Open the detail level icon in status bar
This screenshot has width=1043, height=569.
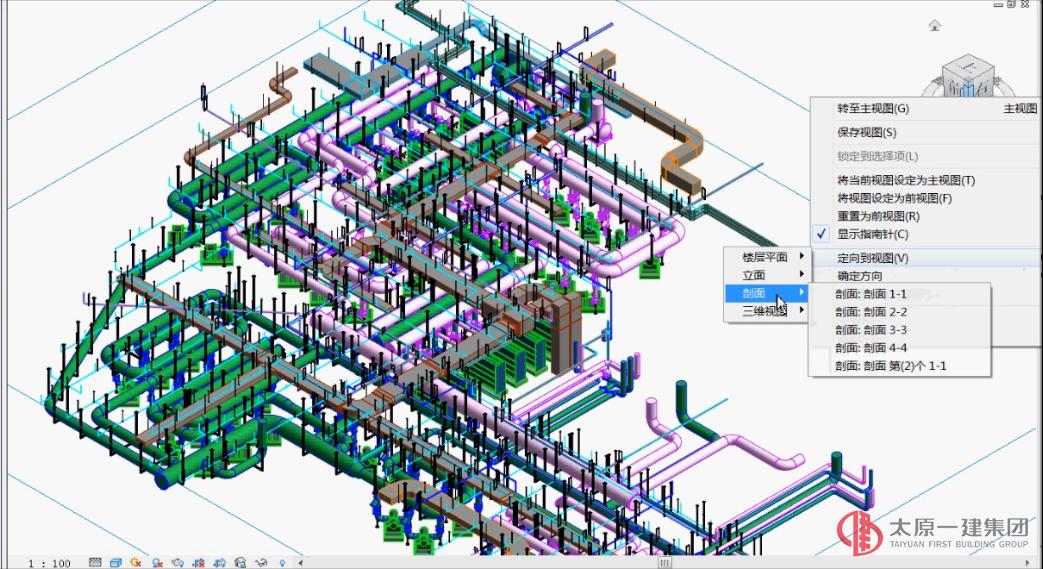[x=96, y=563]
